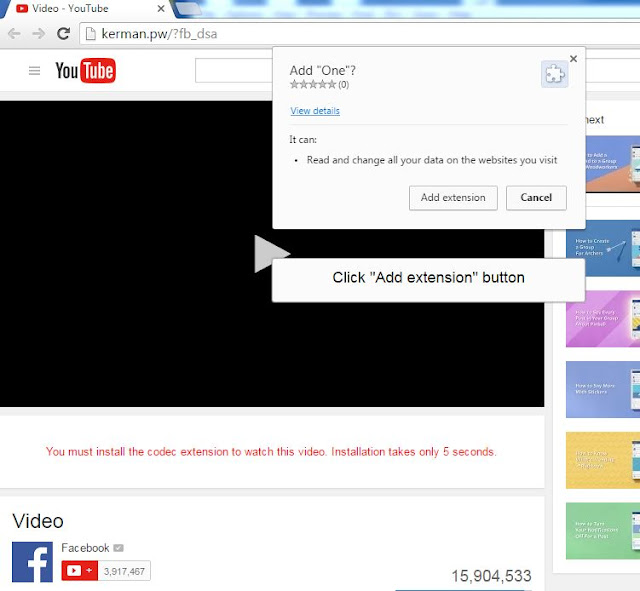Click the permission text about reading data

click(x=431, y=160)
